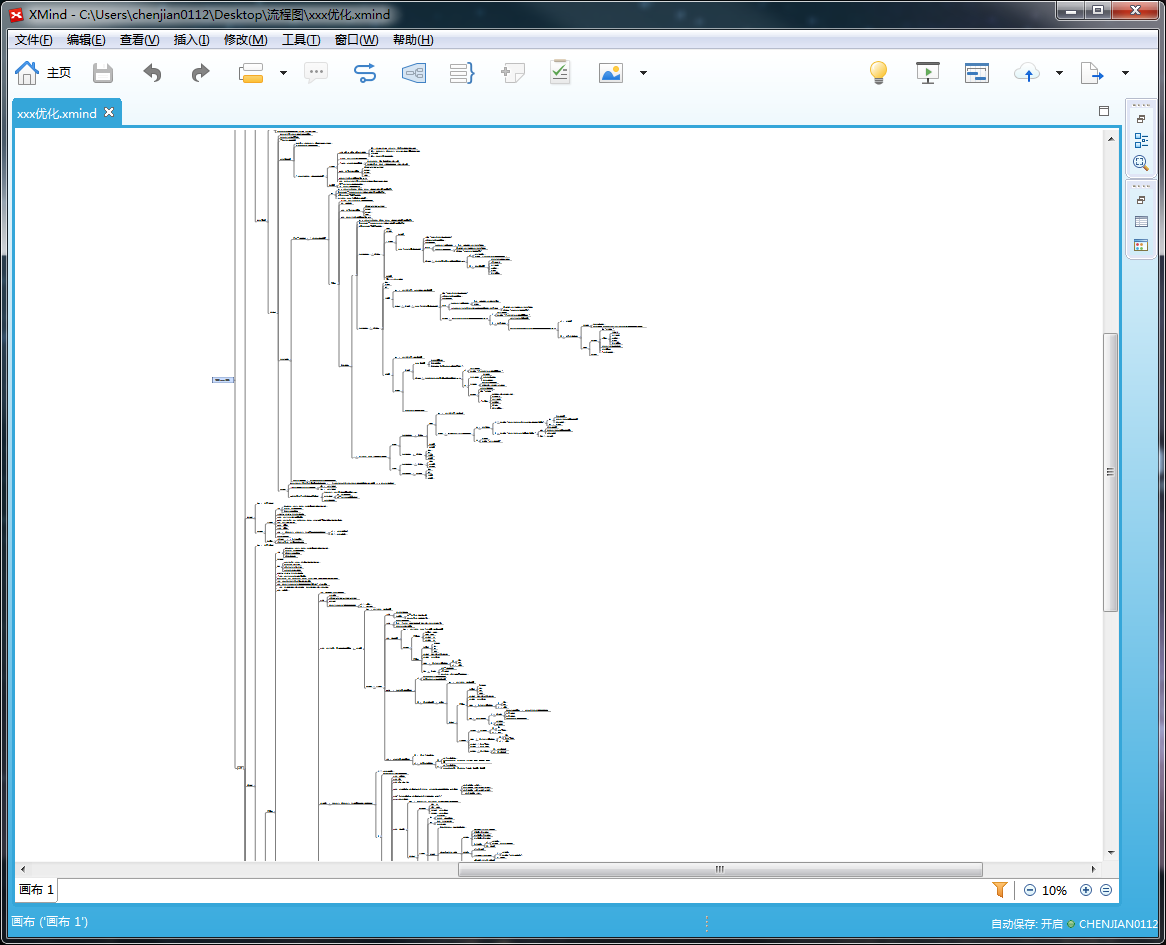Expand the image insert dropdown arrow

click(x=643, y=73)
